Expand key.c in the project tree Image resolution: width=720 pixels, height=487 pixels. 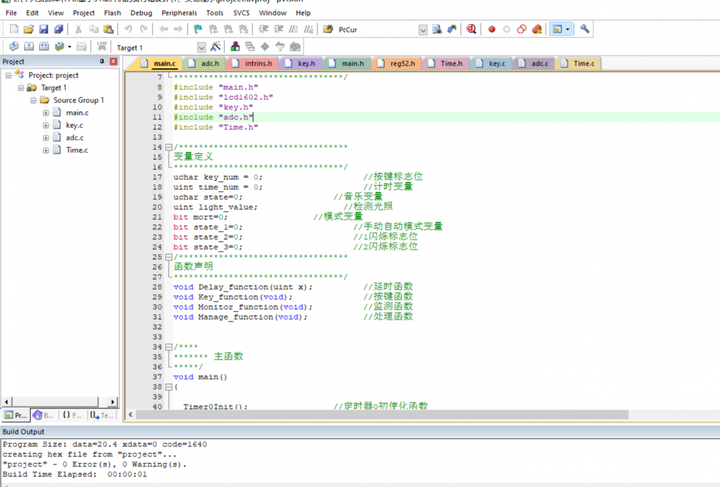tap(46, 125)
